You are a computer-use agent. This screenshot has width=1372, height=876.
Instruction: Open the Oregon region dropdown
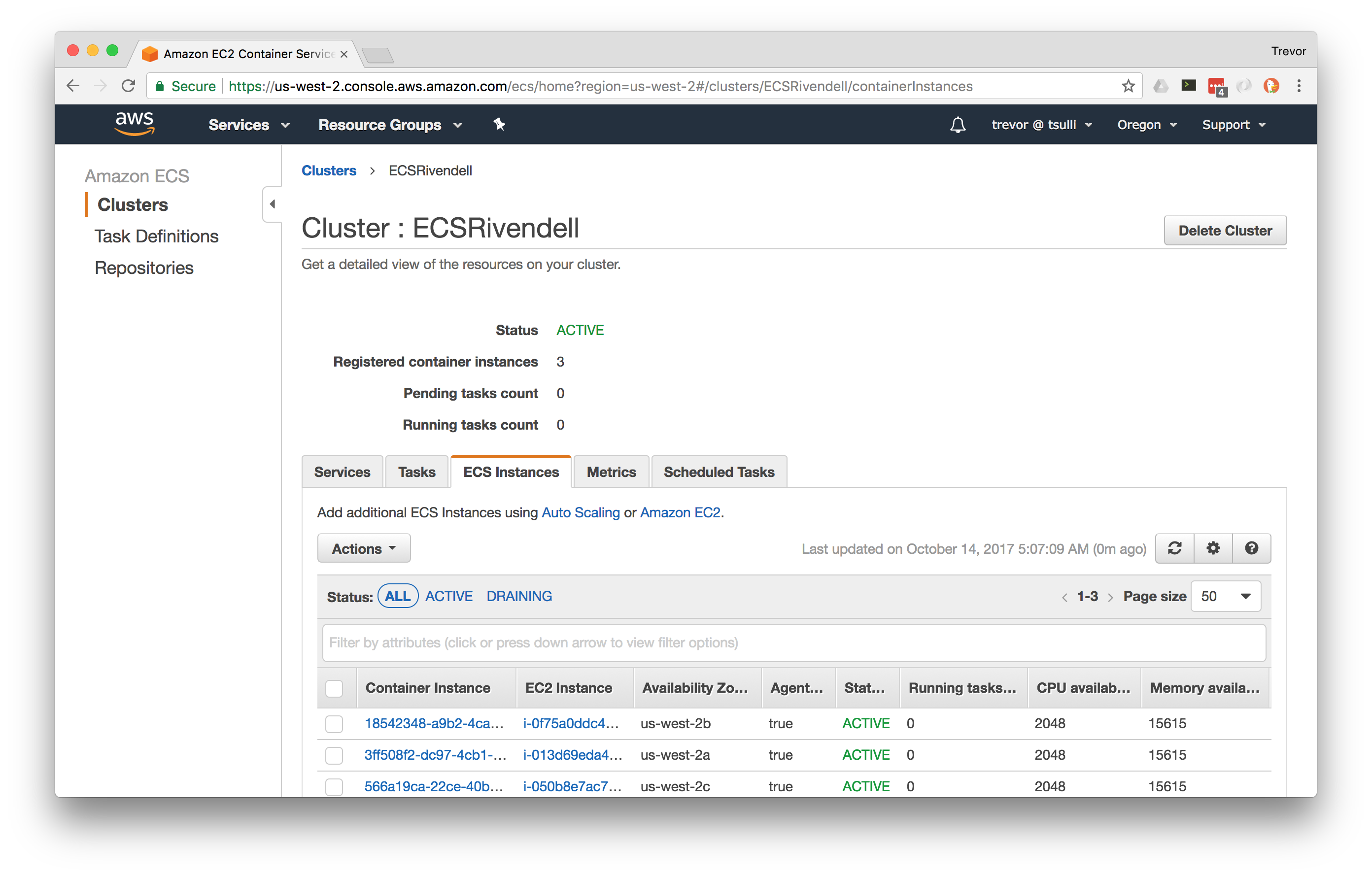1146,125
